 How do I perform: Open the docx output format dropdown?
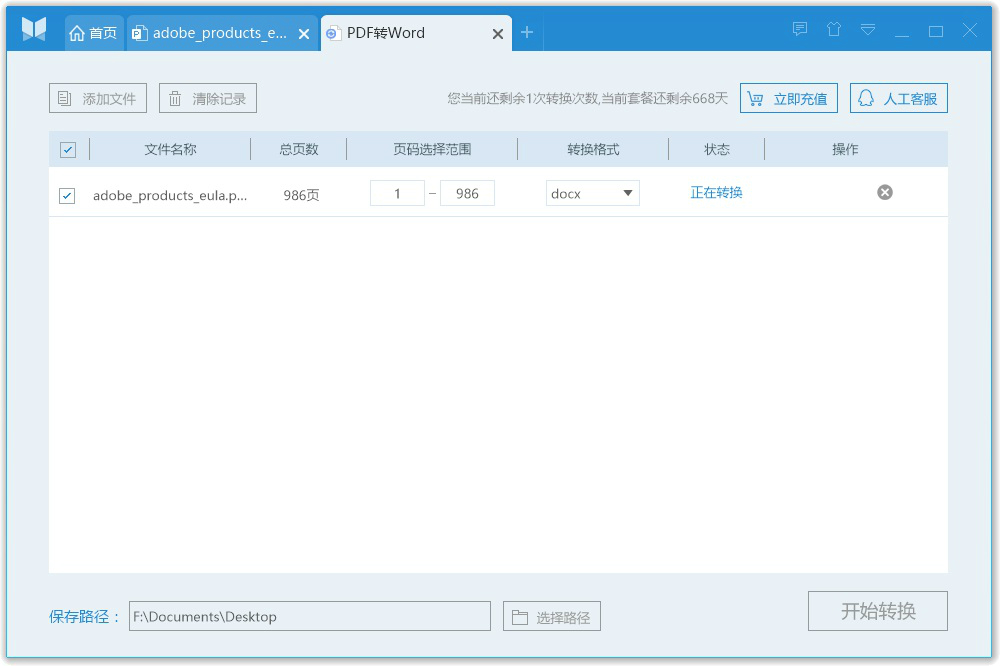[592, 192]
